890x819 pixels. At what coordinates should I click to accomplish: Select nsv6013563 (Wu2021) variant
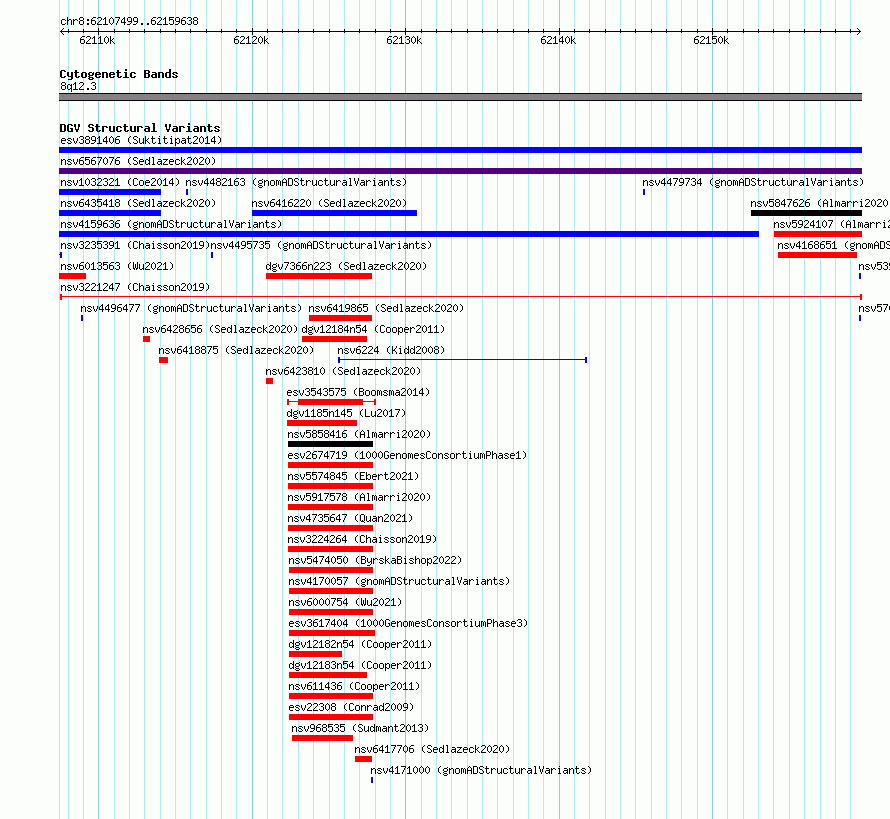tap(117, 266)
